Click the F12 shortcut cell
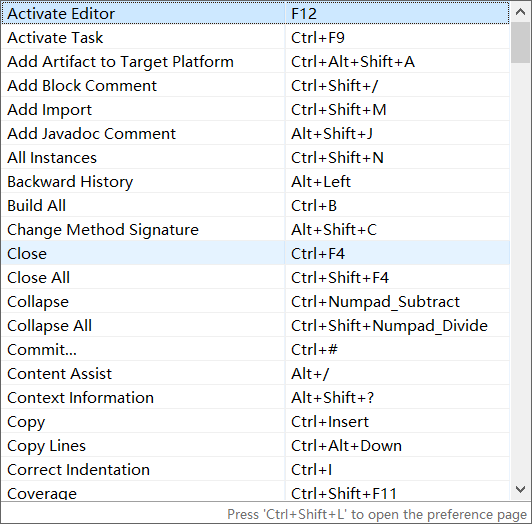The image size is (532, 524). click(397, 13)
